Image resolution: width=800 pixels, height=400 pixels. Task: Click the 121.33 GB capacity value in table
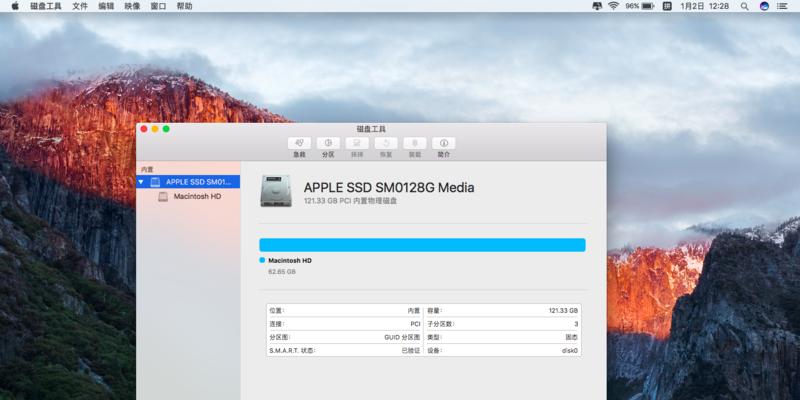point(563,311)
